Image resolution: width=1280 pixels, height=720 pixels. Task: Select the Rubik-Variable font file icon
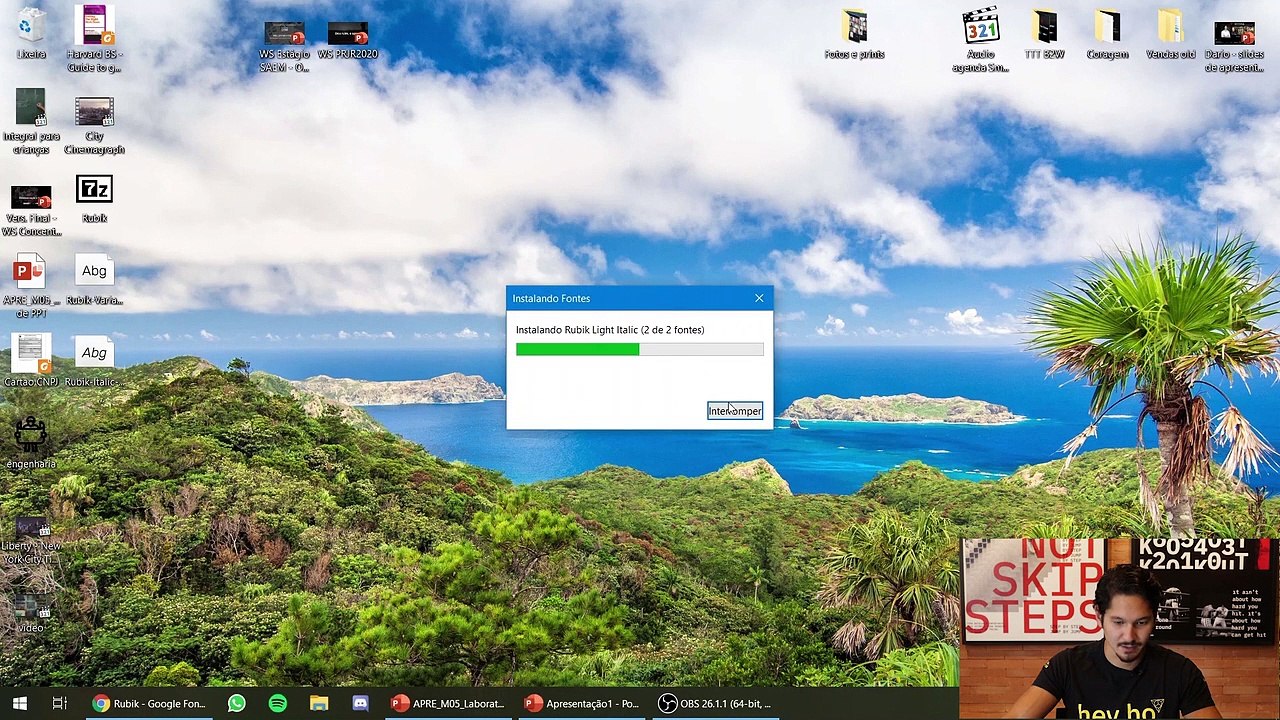pos(94,281)
